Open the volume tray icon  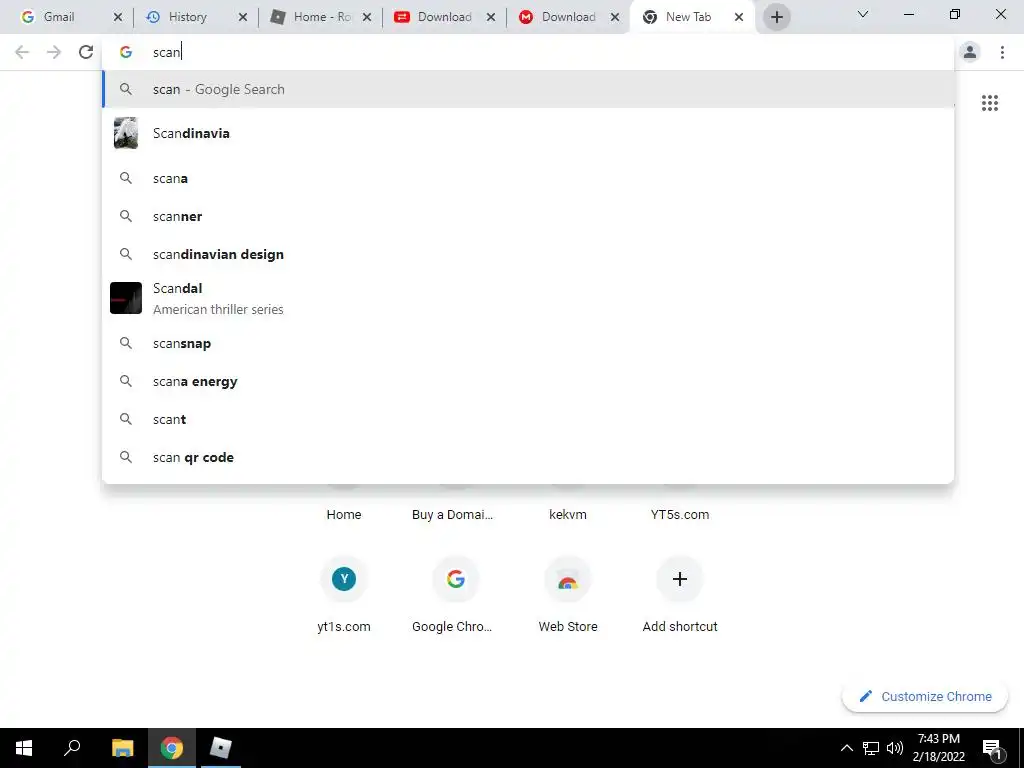[895, 748]
